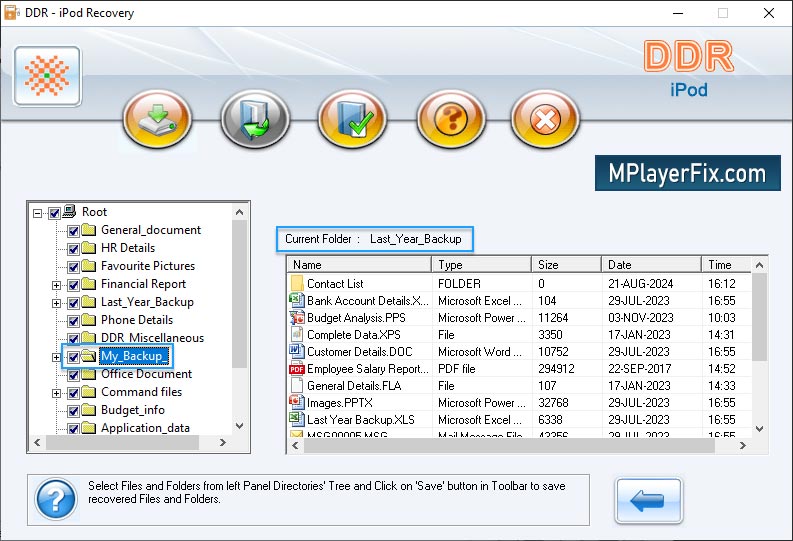The image size is (793, 541).
Task: Click the Current Folder Last_Year_Backup field
Action: click(374, 239)
